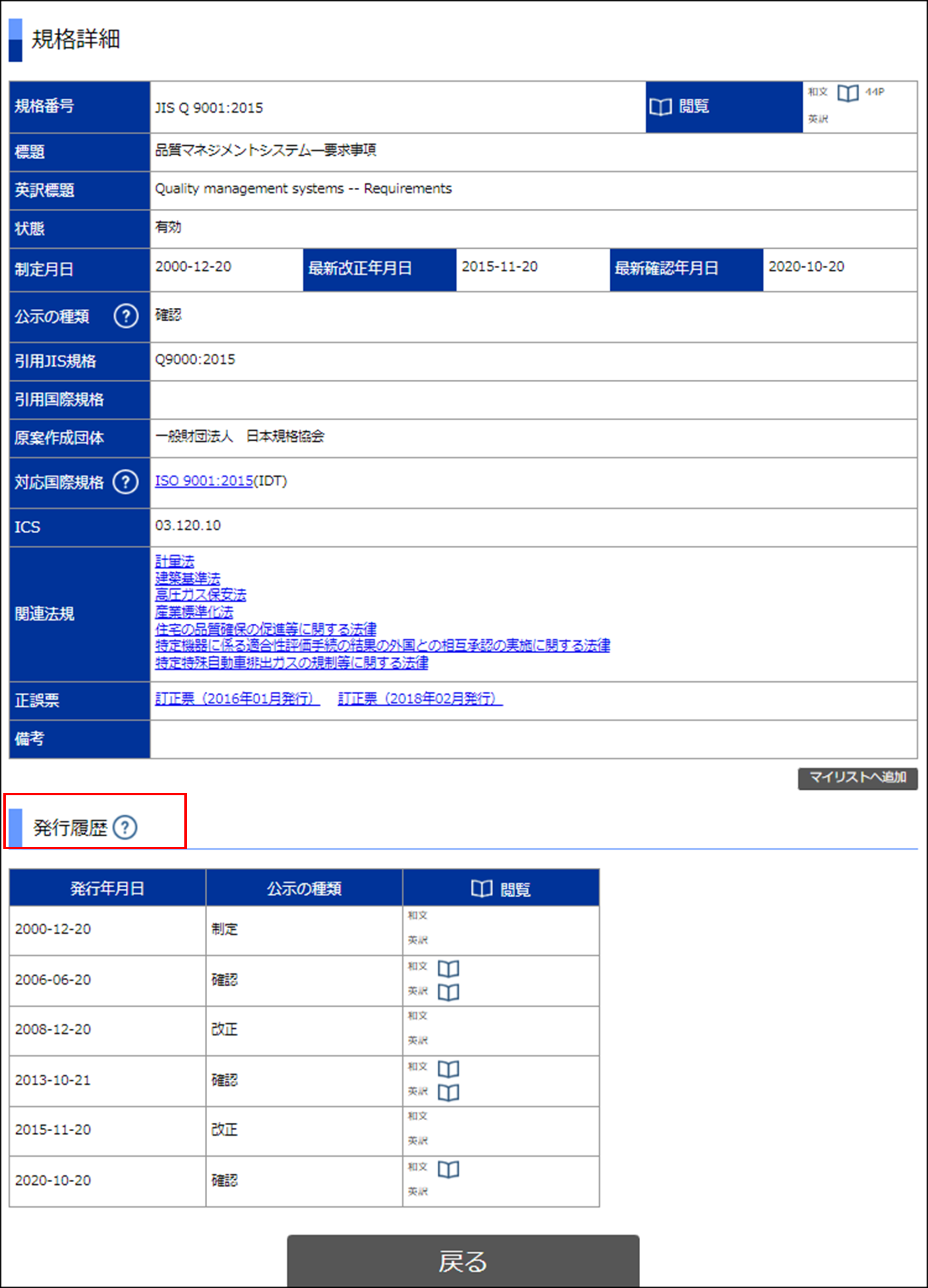Viewport: 928px width, 1288px height.
Task: Open 訂正票 (2018年02月発行) errata link
Action: tap(420, 699)
